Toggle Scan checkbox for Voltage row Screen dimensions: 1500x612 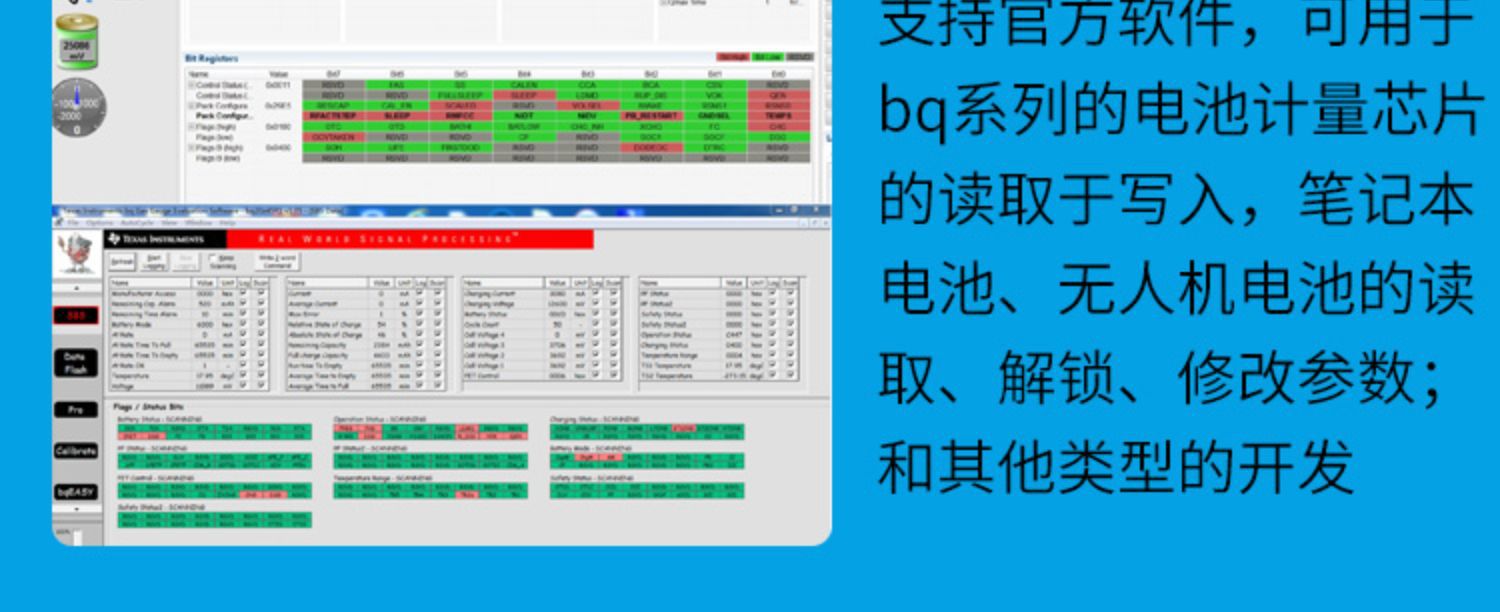pyautogui.click(x=261, y=386)
